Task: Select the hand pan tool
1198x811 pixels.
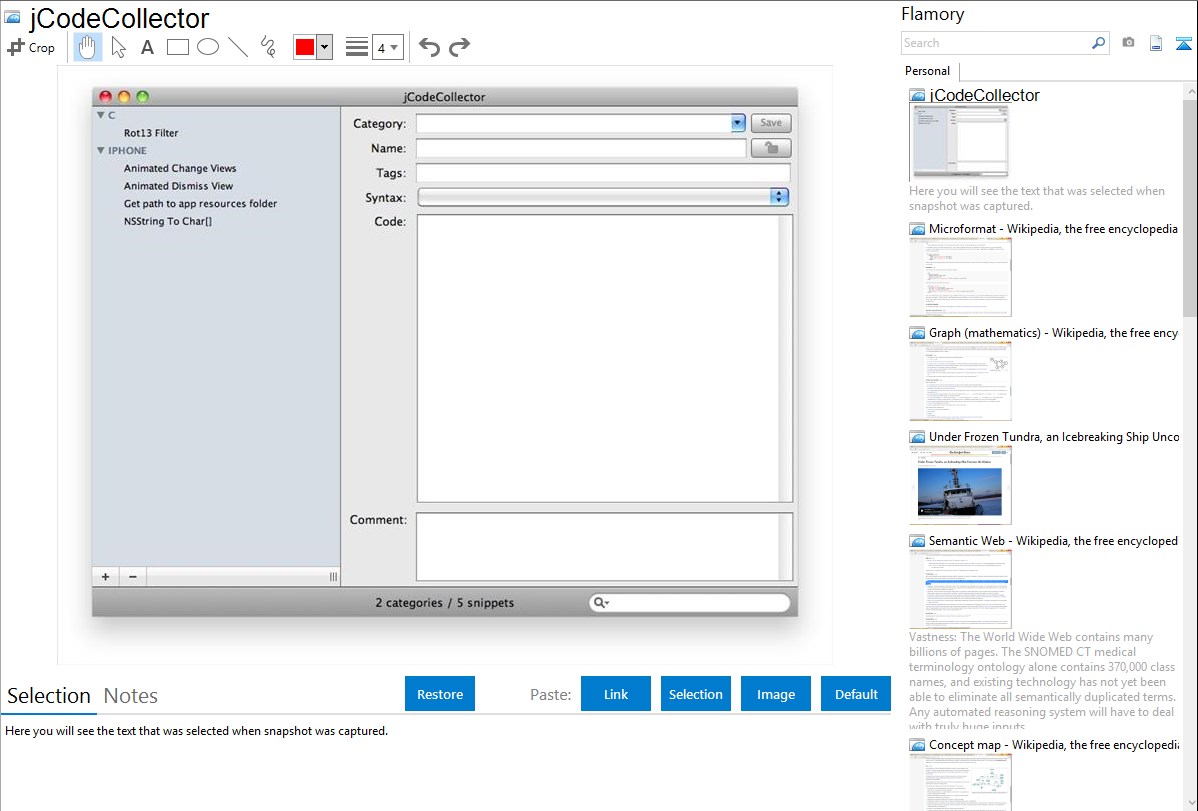Action: (x=87, y=47)
